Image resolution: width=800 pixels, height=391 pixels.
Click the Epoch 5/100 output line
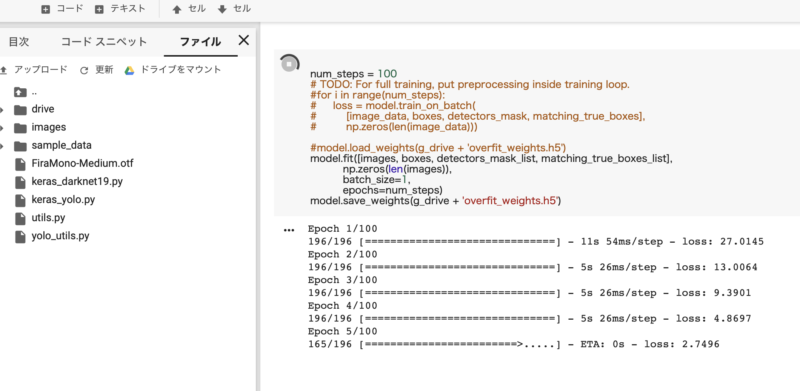click(x=342, y=331)
